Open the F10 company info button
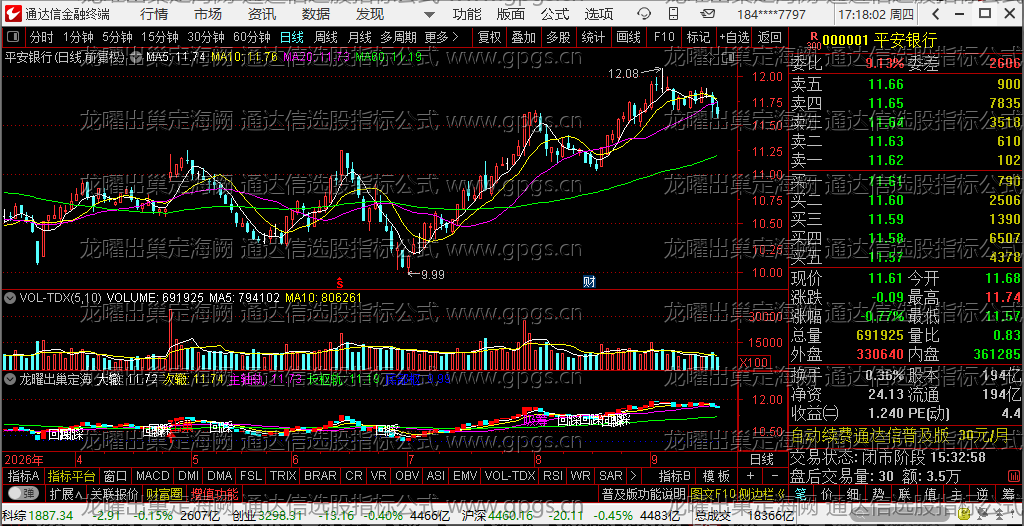1024x526 pixels. [x=664, y=37]
